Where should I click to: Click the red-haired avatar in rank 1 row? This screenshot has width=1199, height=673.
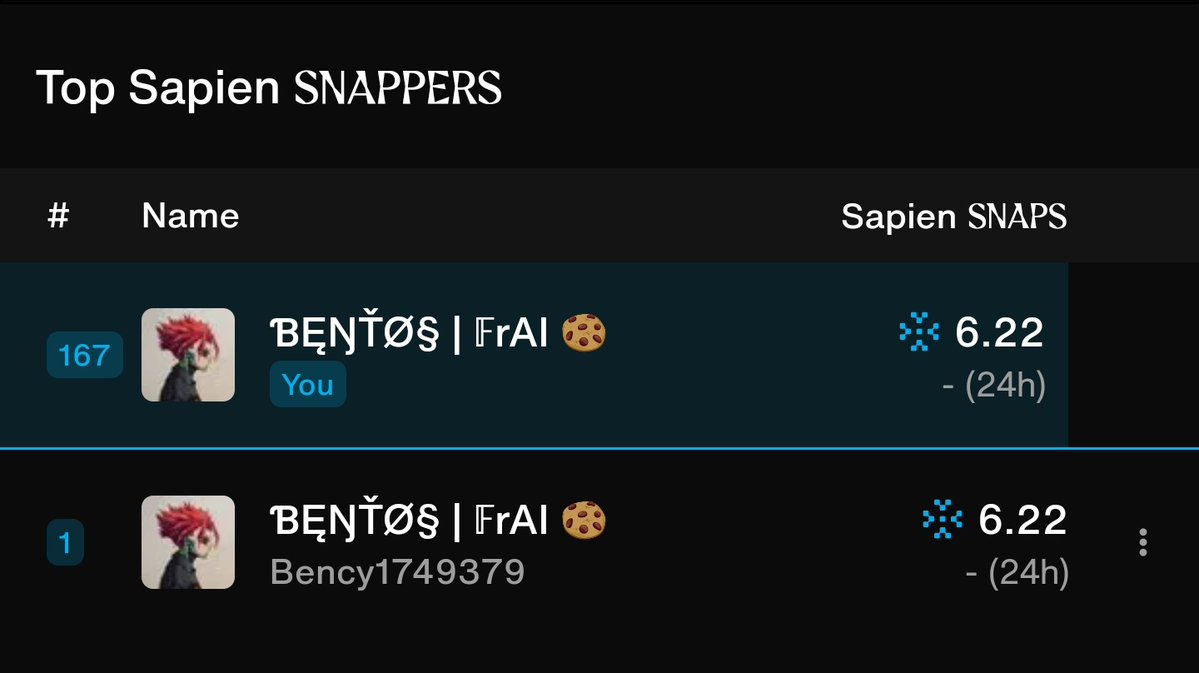(x=188, y=542)
